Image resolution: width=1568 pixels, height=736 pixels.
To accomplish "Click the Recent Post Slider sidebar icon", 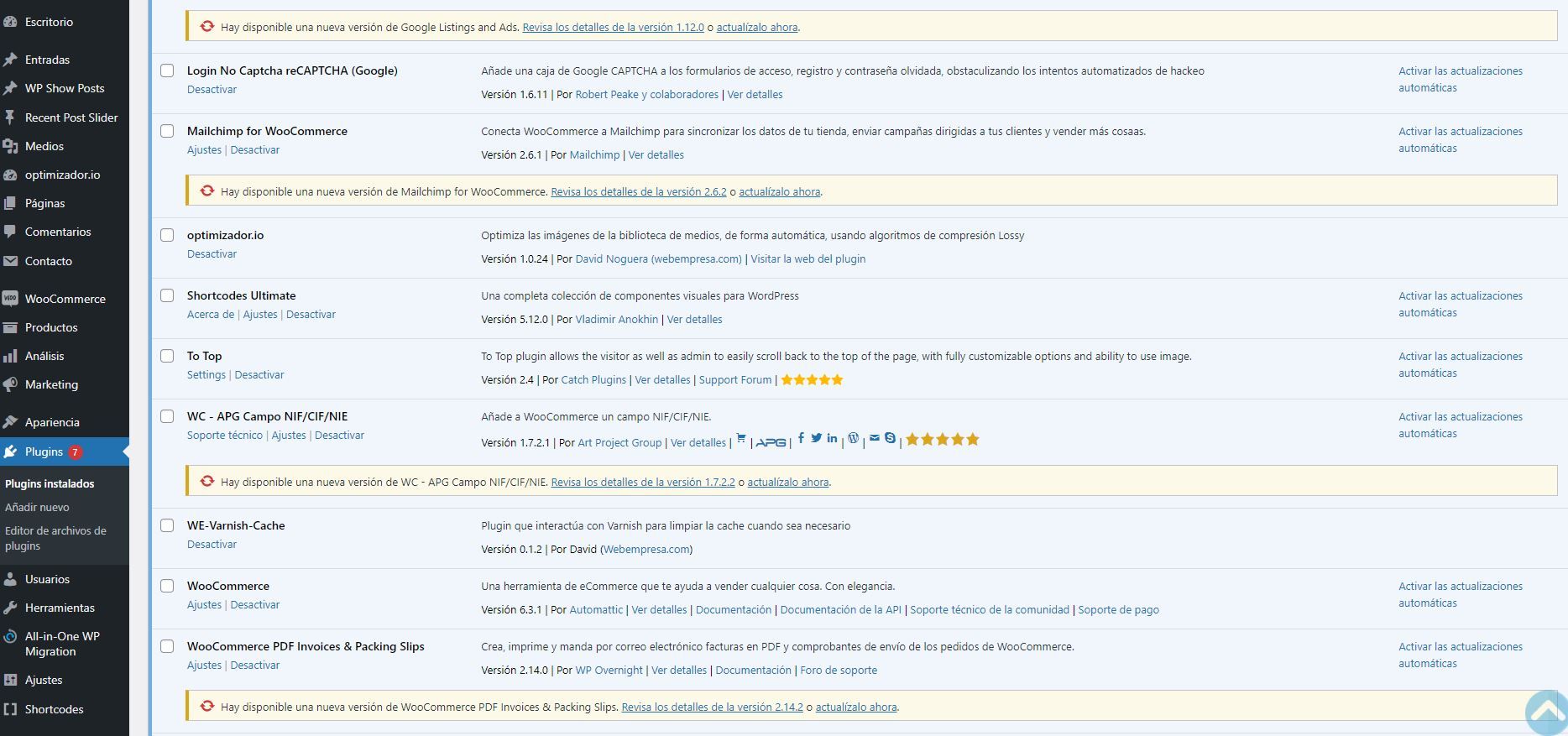I will [10, 117].
